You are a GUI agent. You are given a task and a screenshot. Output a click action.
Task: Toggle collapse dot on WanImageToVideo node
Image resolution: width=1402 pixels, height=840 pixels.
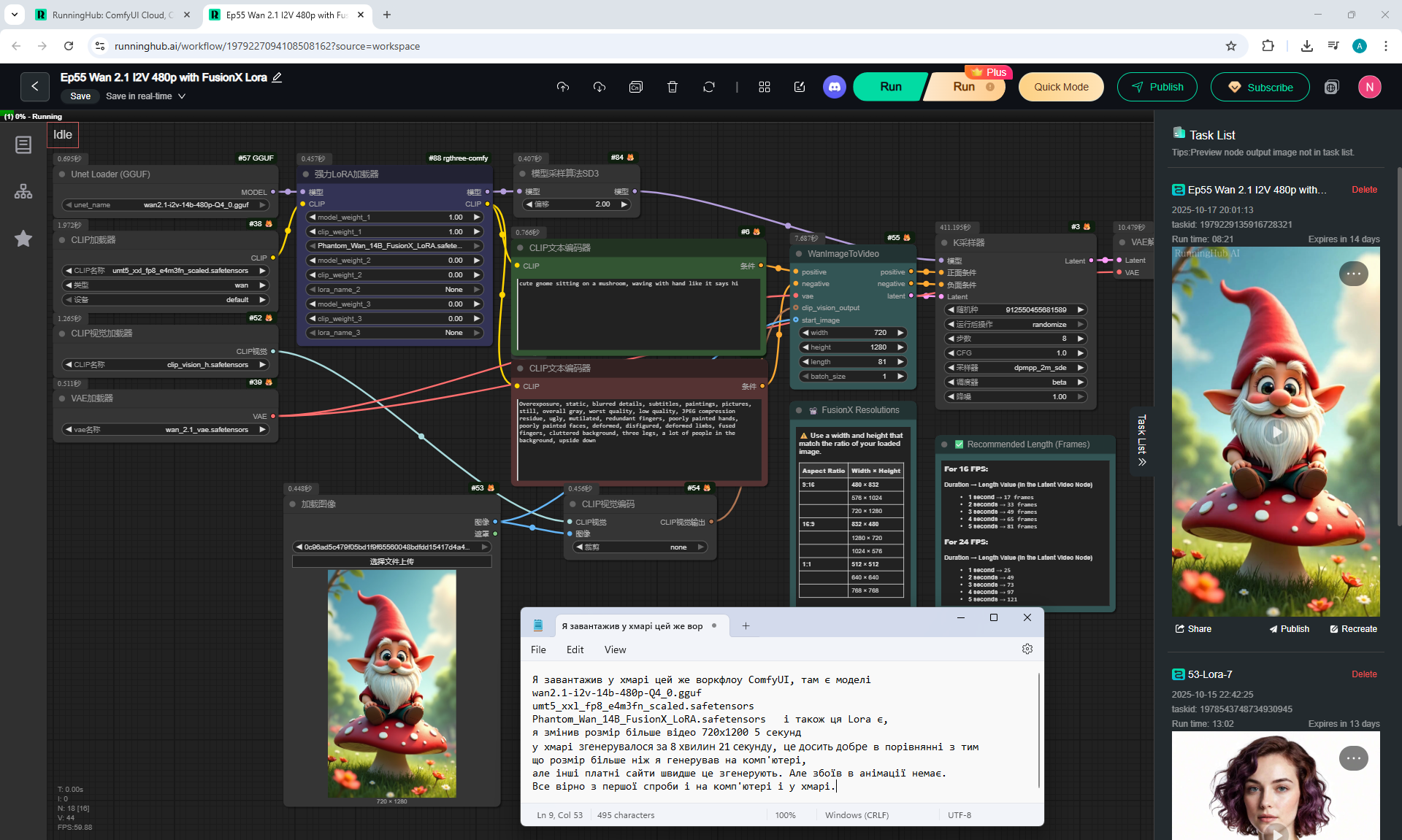click(x=799, y=254)
